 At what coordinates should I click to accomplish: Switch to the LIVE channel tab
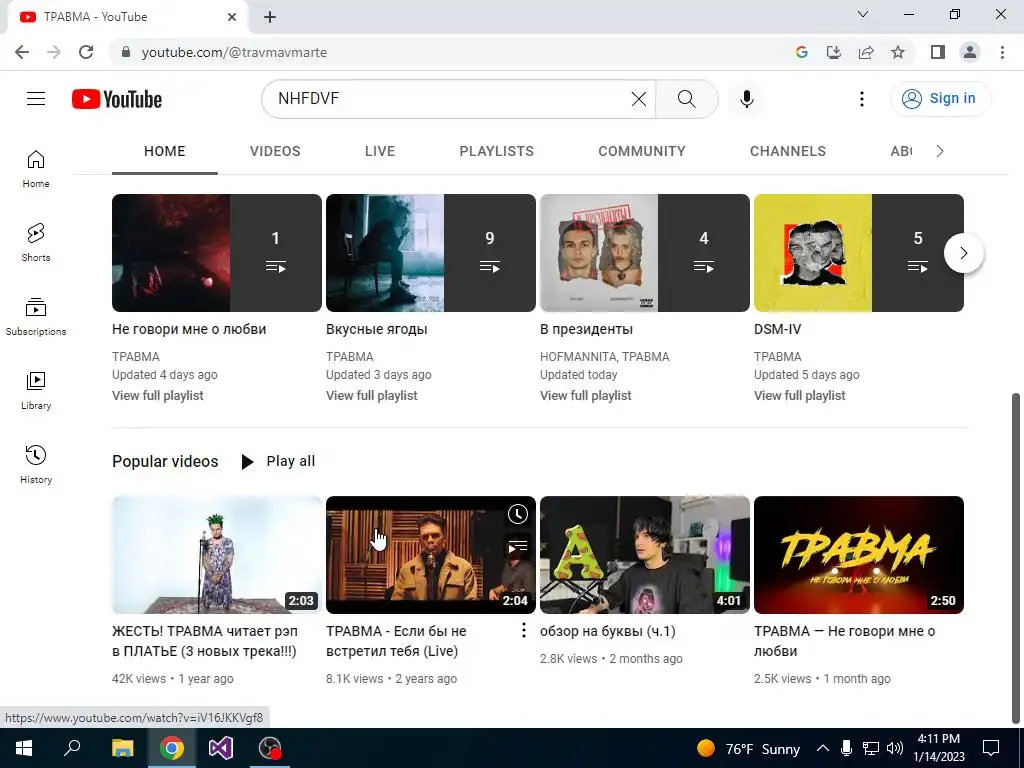click(380, 152)
